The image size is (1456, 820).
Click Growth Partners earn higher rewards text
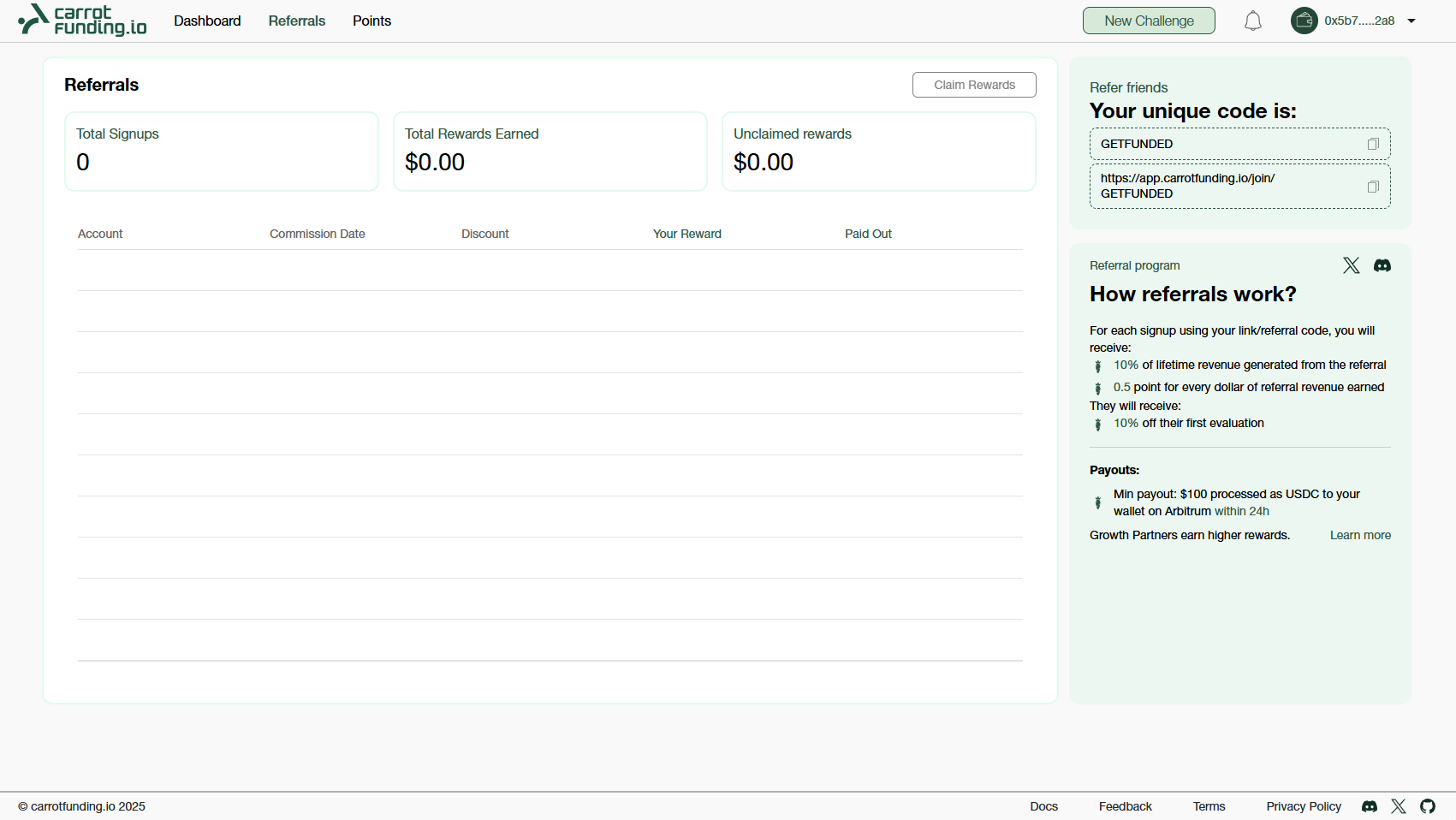pos(1189,535)
